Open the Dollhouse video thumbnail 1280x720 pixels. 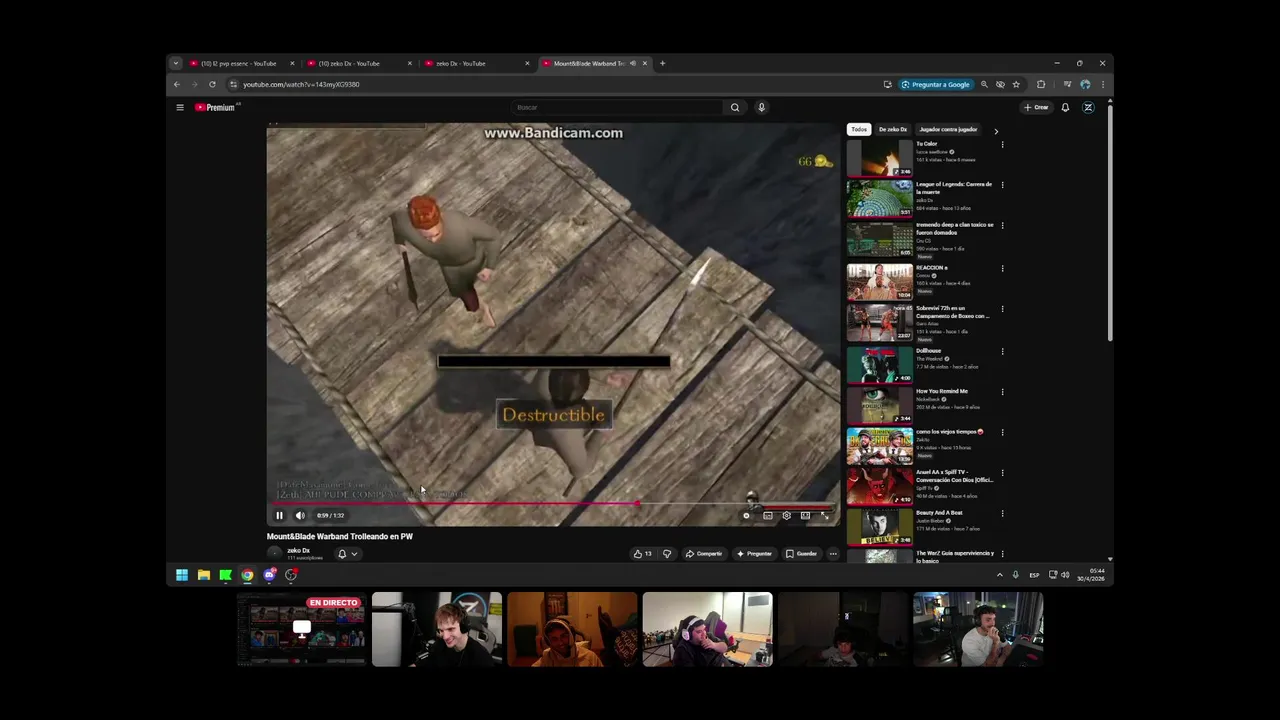[880, 365]
